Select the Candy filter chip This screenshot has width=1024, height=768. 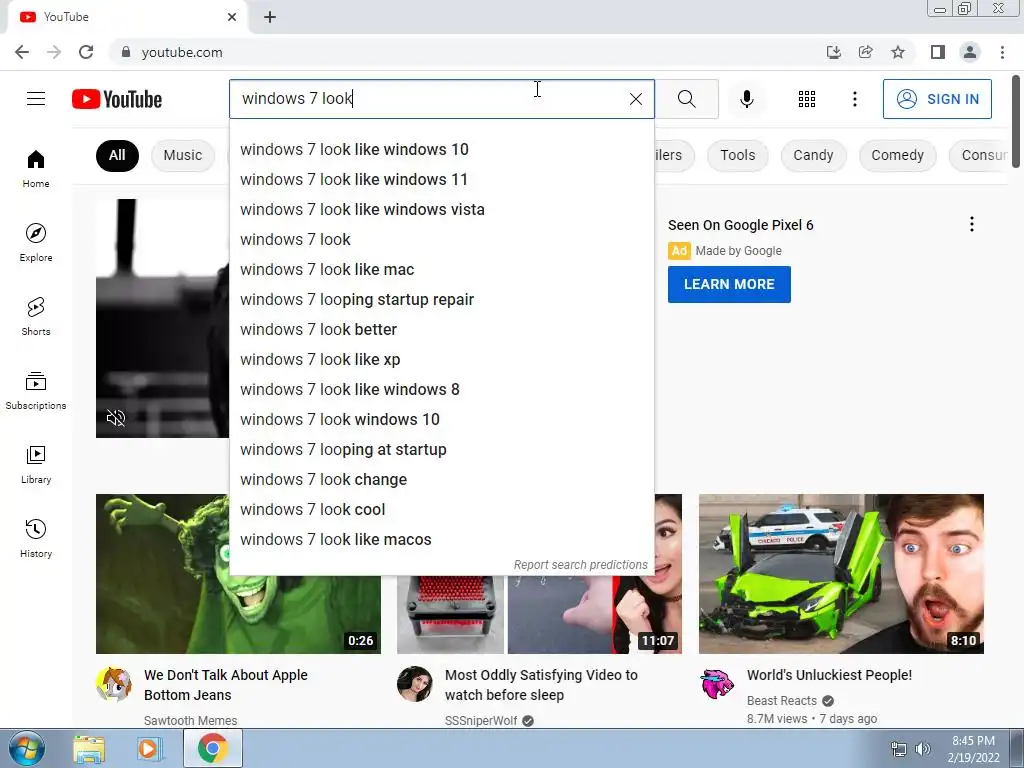point(813,155)
